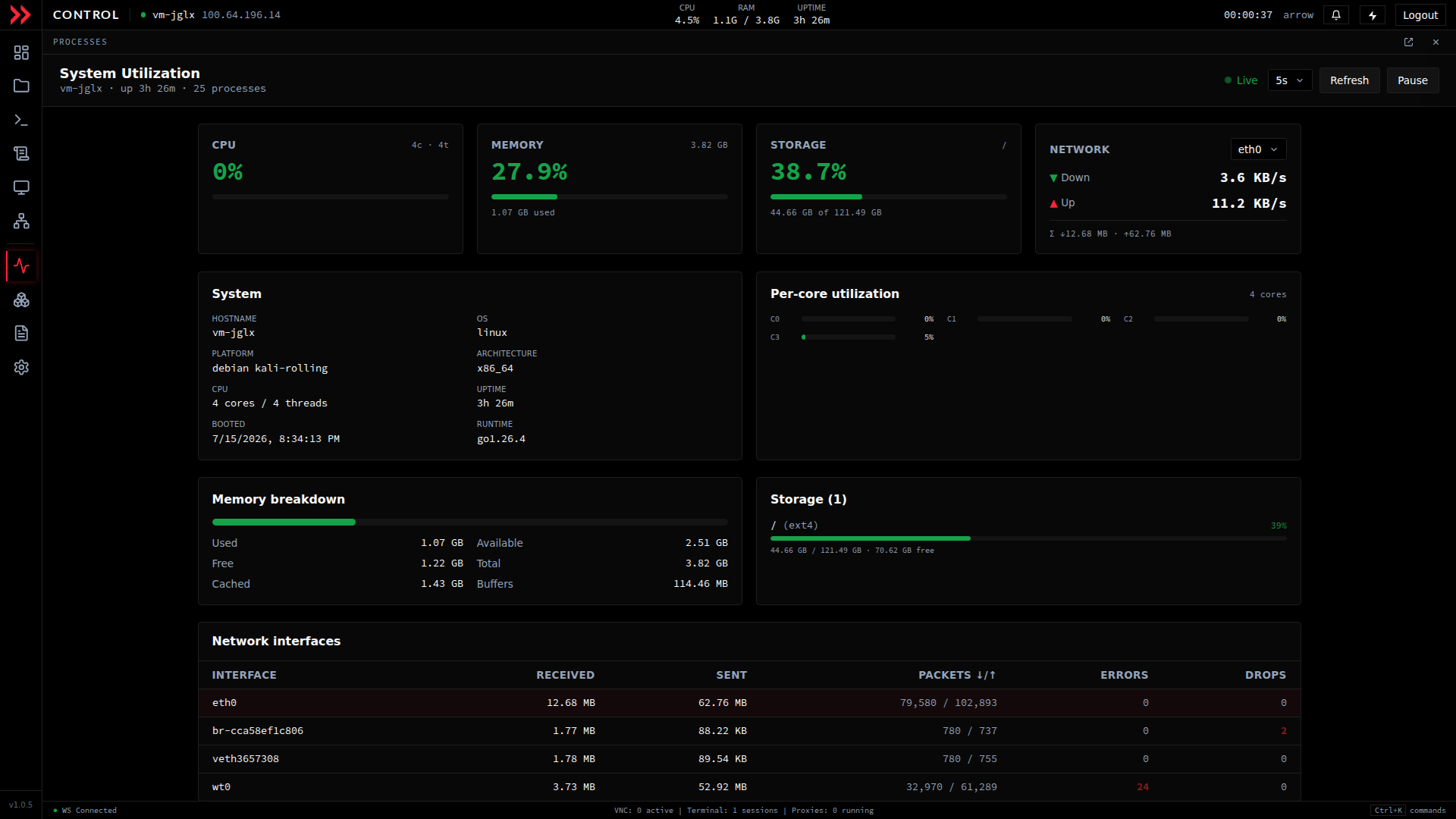The height and width of the screenshot is (819, 1456).
Task: Click the debian kali-rolling platform value
Action: [270, 369]
